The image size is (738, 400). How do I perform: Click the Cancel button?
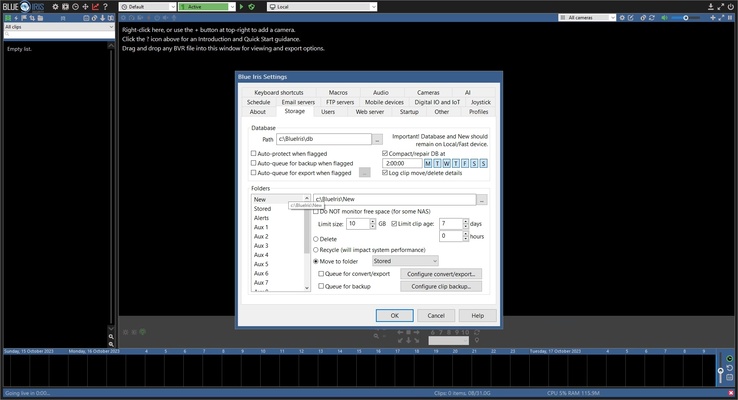point(436,315)
